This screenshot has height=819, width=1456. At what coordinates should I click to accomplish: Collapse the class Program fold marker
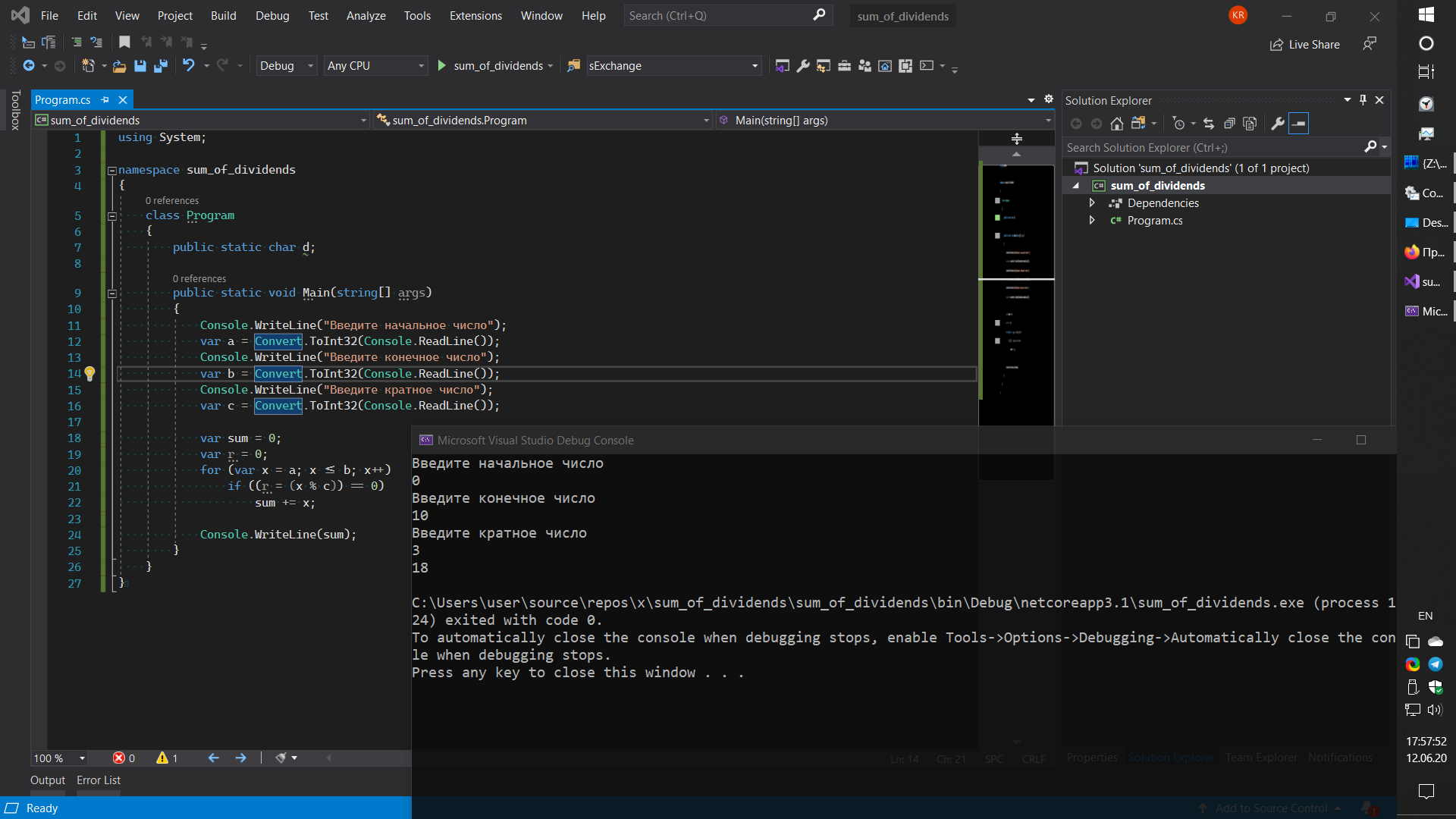(111, 216)
